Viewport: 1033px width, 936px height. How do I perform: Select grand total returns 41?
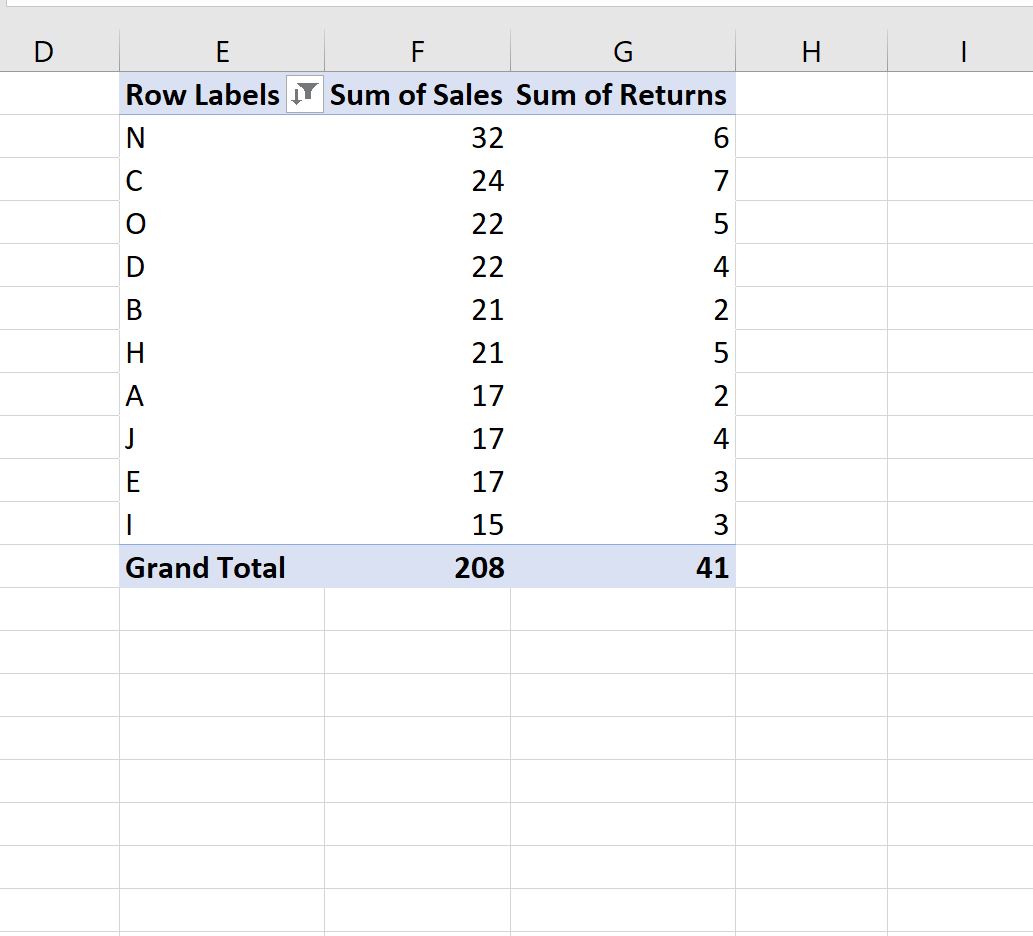[x=623, y=566]
